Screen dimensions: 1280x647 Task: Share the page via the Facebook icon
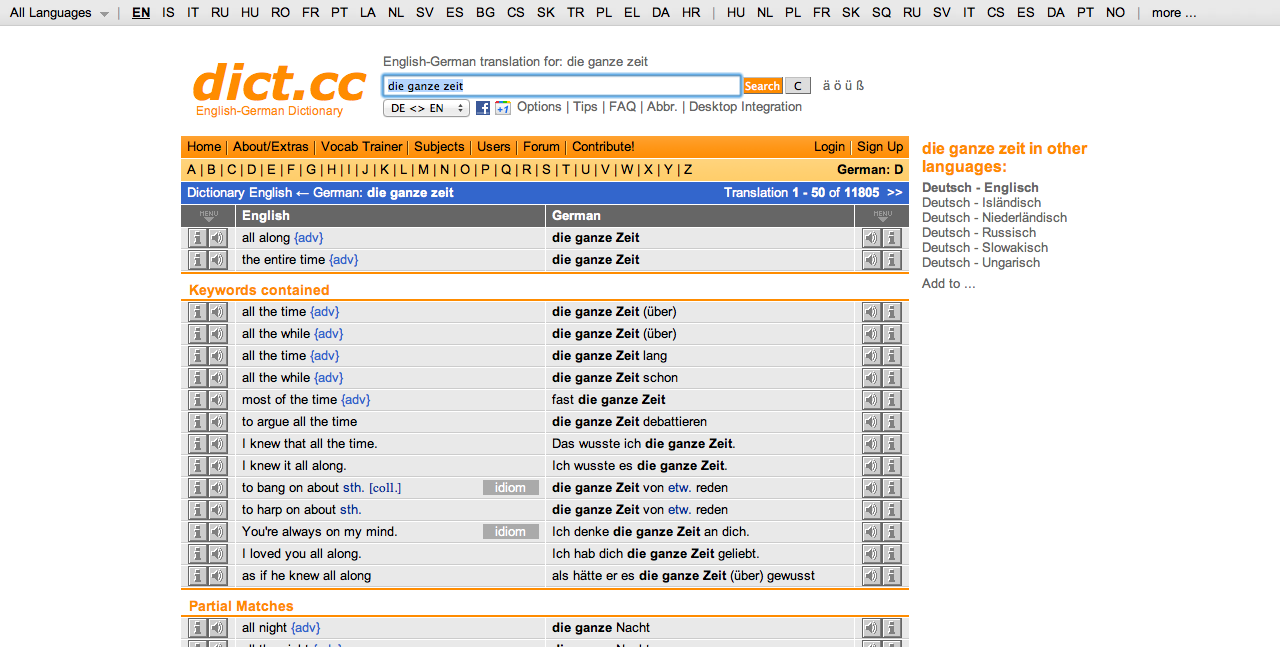pyautogui.click(x=483, y=108)
